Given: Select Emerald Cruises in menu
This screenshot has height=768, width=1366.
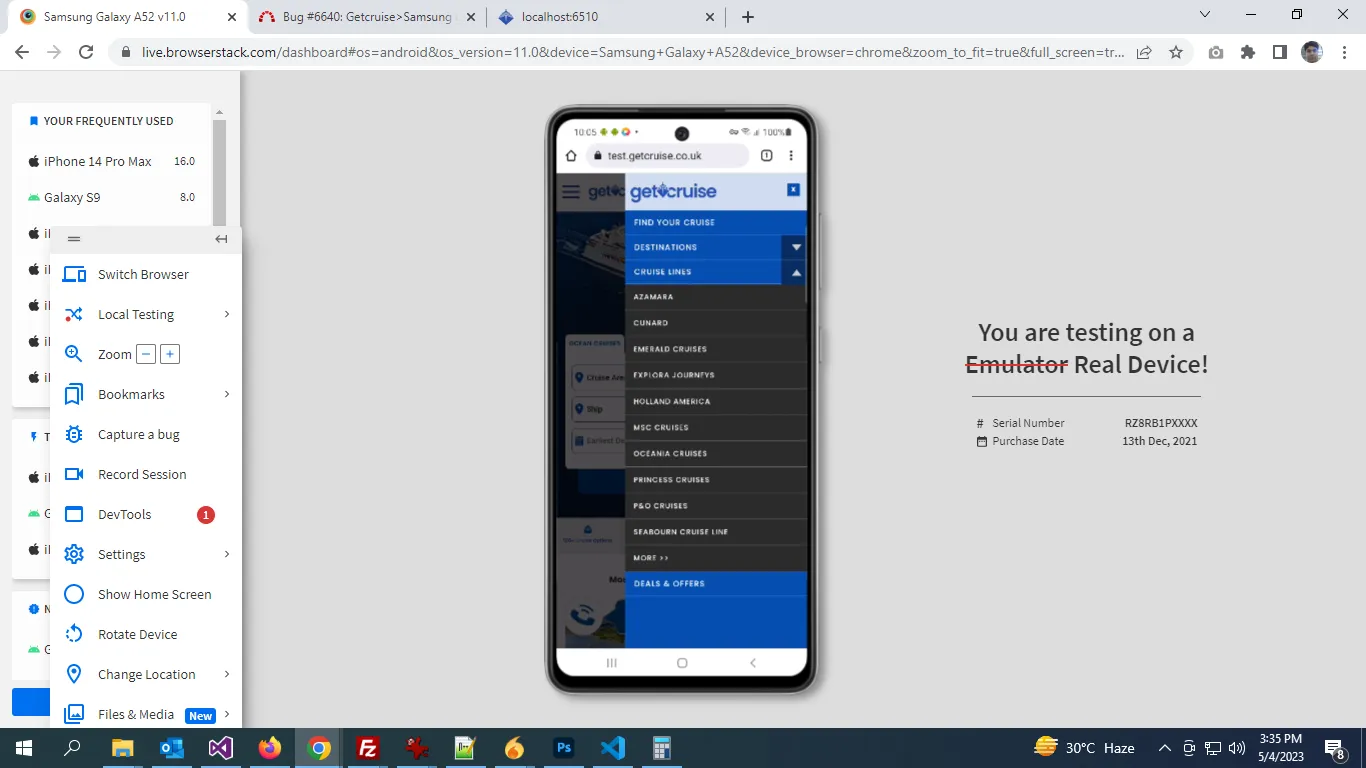Looking at the screenshot, I should pos(715,349).
